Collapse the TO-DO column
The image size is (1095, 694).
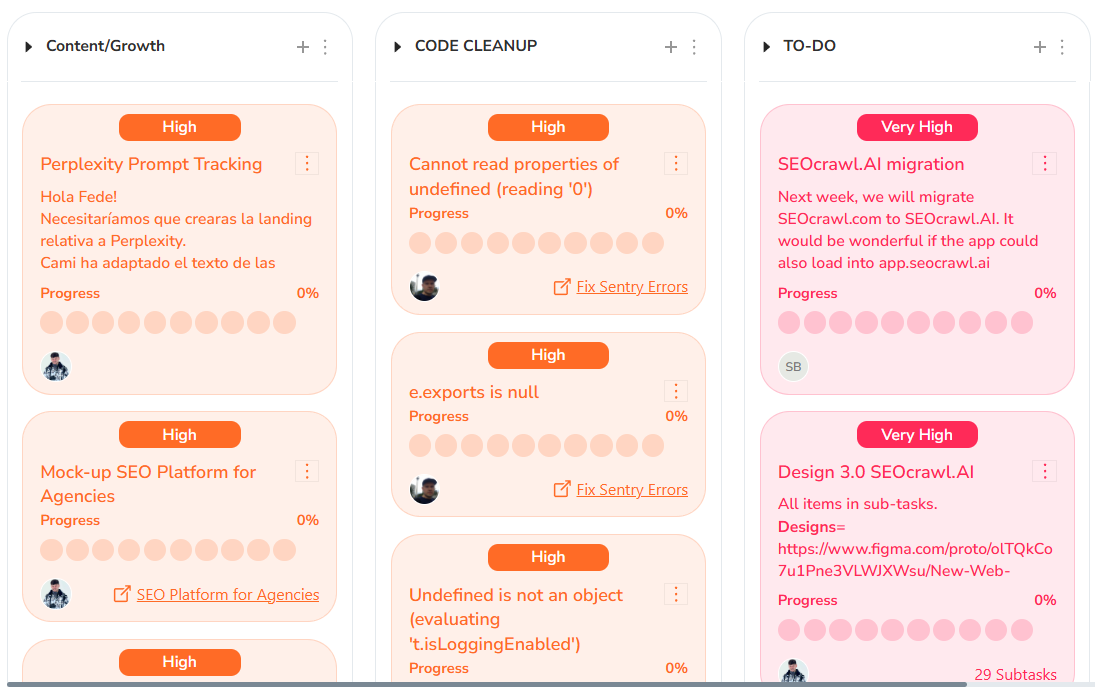point(766,46)
